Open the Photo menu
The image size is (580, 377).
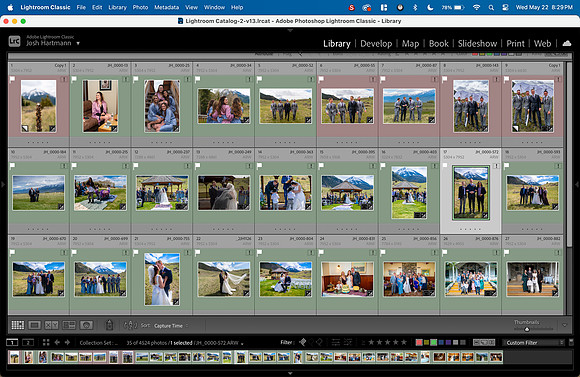pos(140,7)
